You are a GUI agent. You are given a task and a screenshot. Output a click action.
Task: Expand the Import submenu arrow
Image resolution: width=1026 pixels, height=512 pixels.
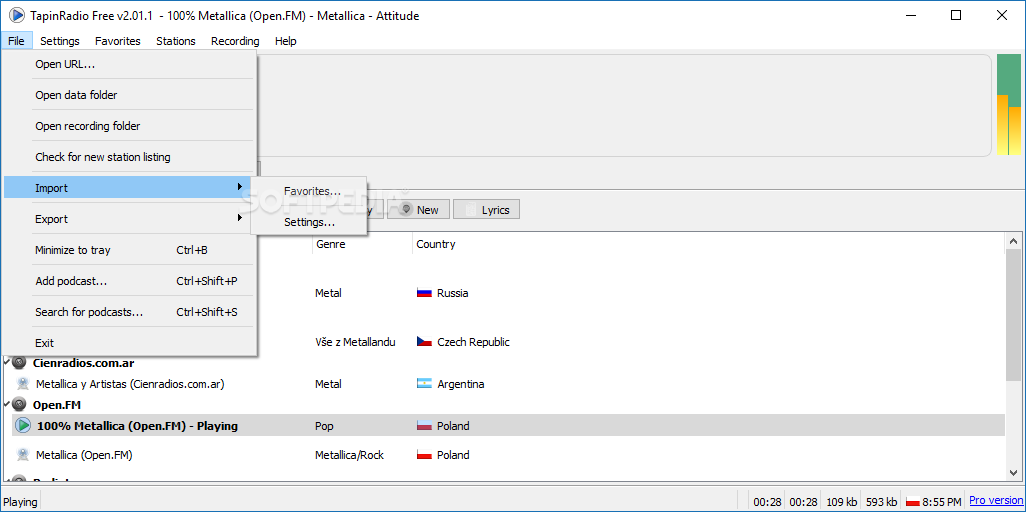(x=240, y=187)
